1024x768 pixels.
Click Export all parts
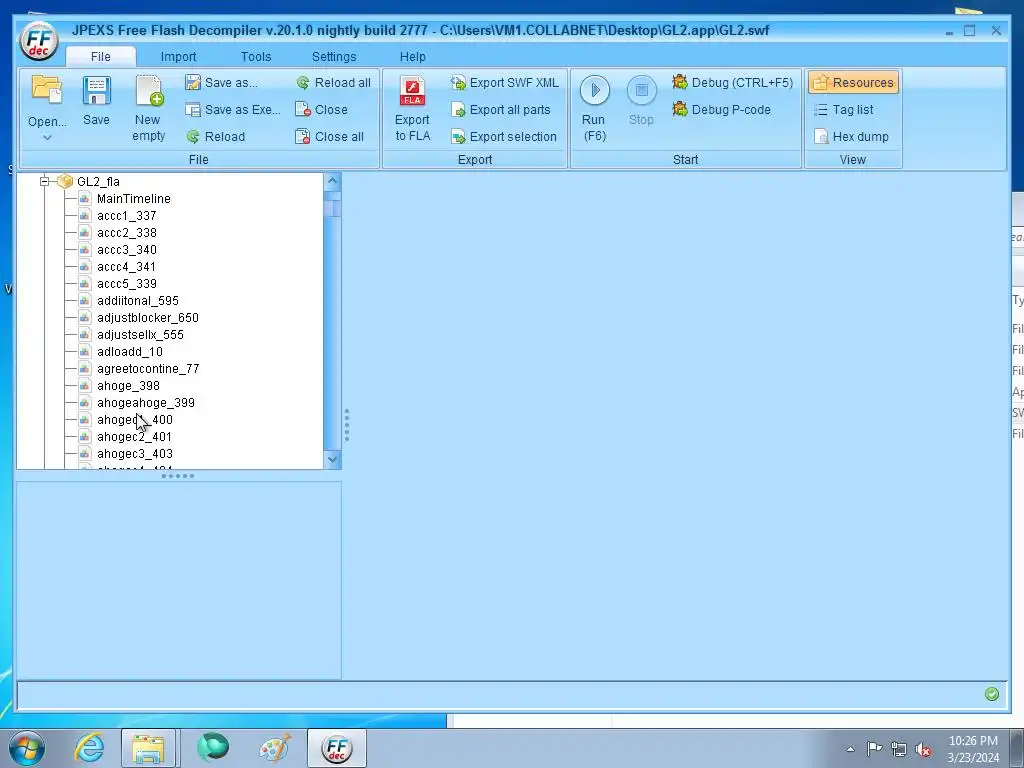point(501,110)
